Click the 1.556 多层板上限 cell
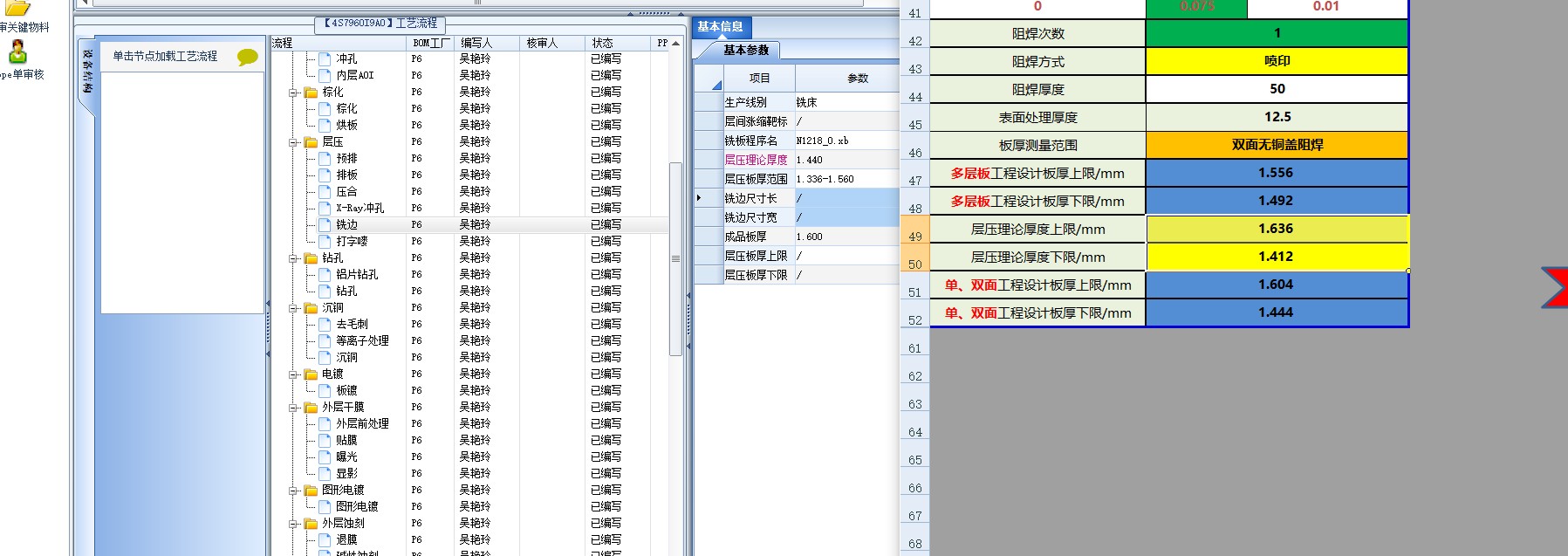 click(1277, 173)
